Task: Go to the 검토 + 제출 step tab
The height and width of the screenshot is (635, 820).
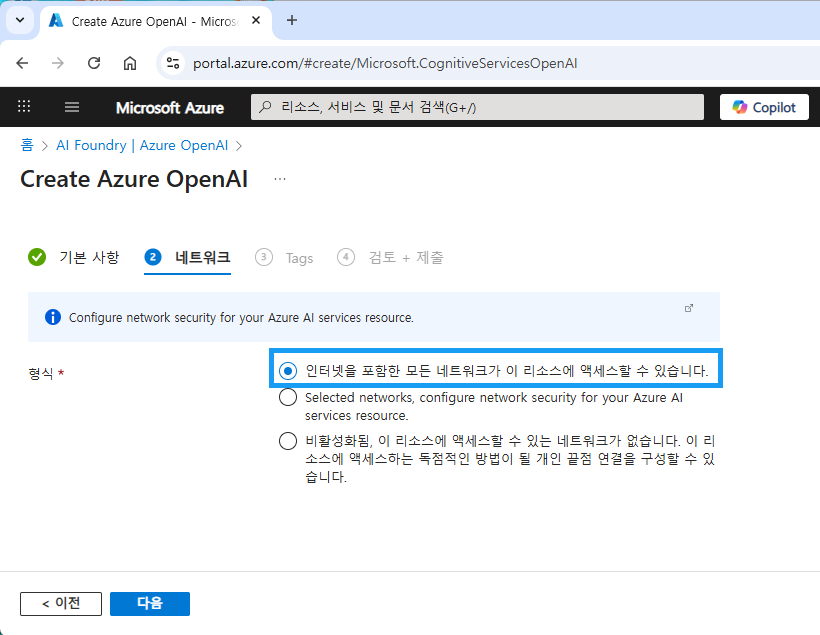Action: coord(390,257)
